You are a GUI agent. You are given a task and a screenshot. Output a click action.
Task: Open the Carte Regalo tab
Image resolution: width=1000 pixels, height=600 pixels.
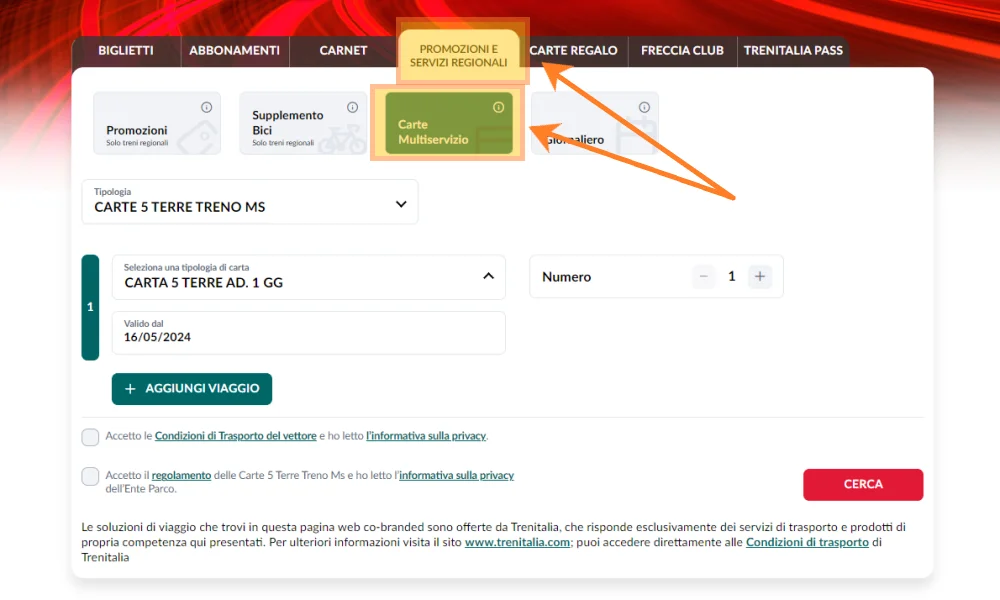click(x=573, y=51)
